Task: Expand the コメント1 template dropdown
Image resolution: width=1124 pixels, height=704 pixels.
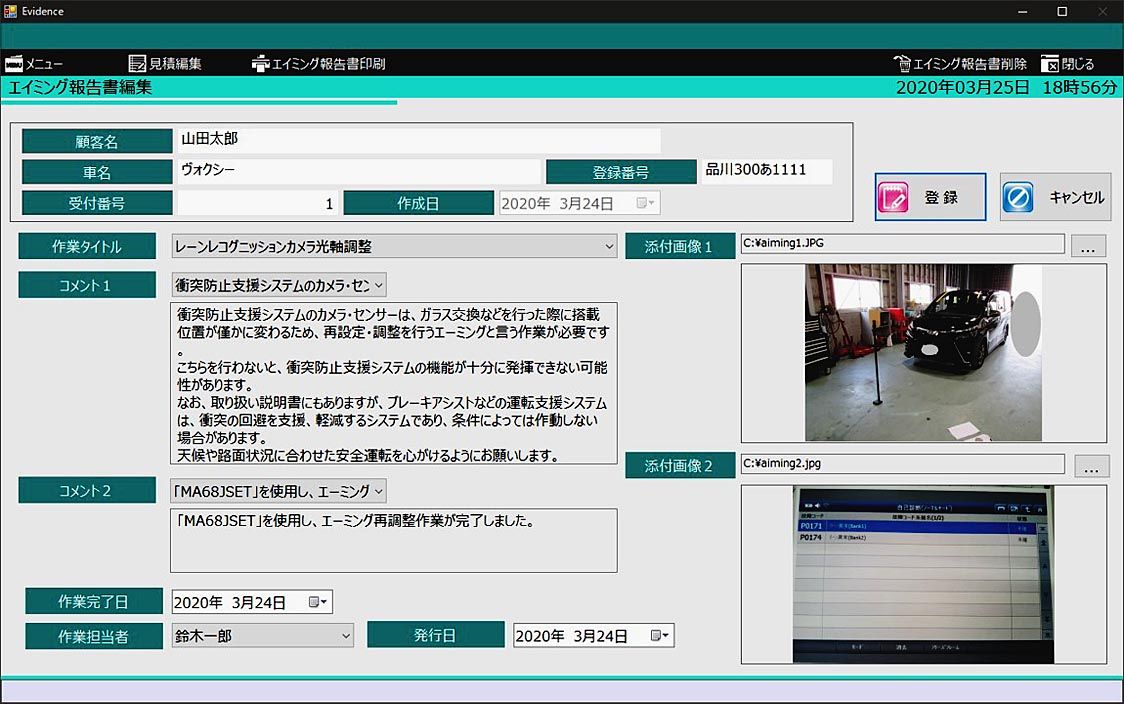Action: click(378, 285)
